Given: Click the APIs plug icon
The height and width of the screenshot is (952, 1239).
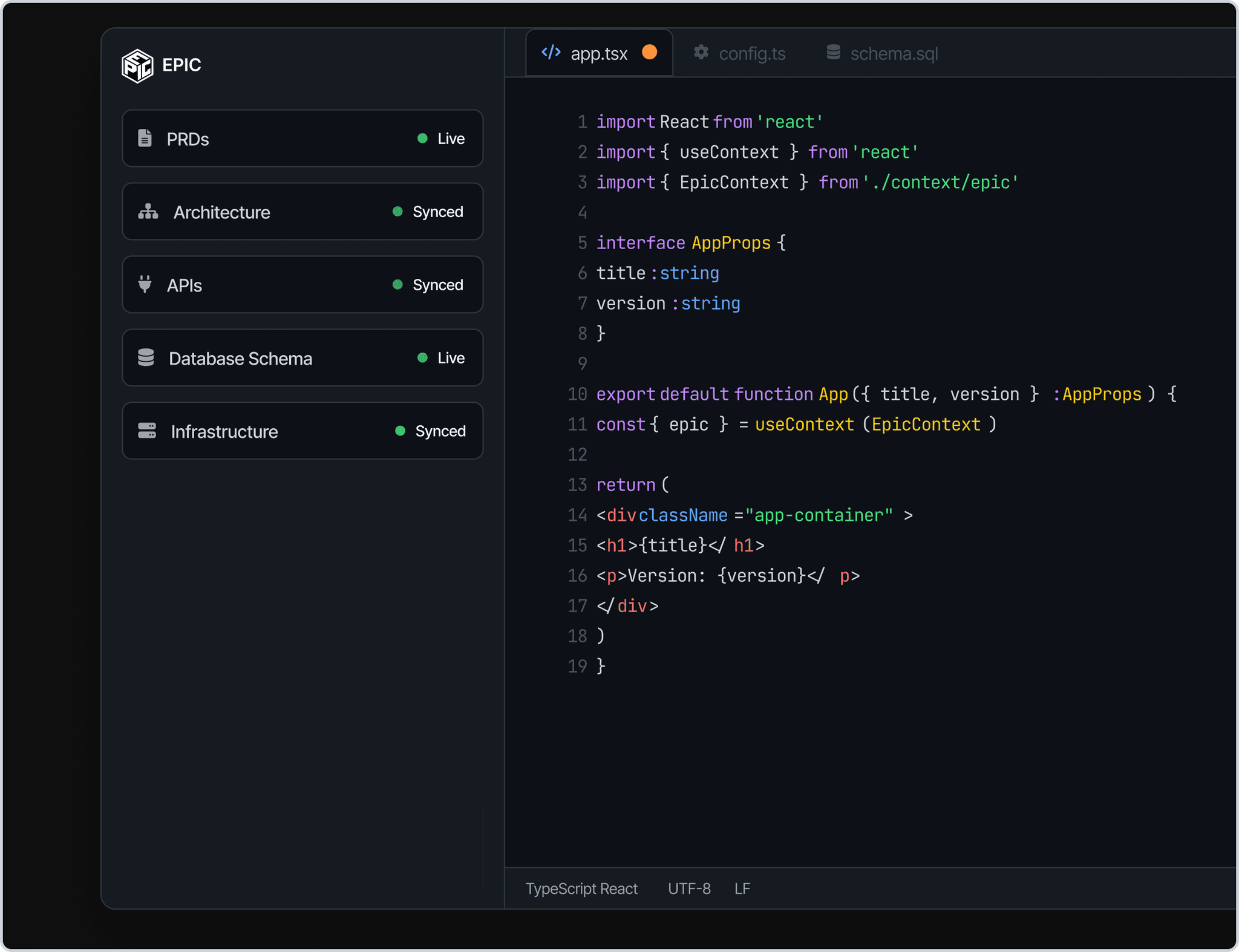Looking at the screenshot, I should (145, 284).
